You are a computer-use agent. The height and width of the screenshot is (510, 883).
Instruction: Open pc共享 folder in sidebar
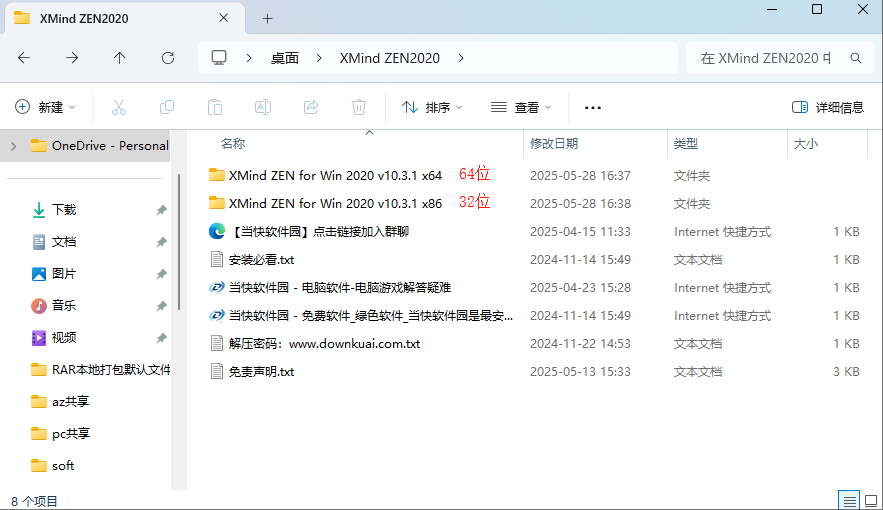(71, 433)
